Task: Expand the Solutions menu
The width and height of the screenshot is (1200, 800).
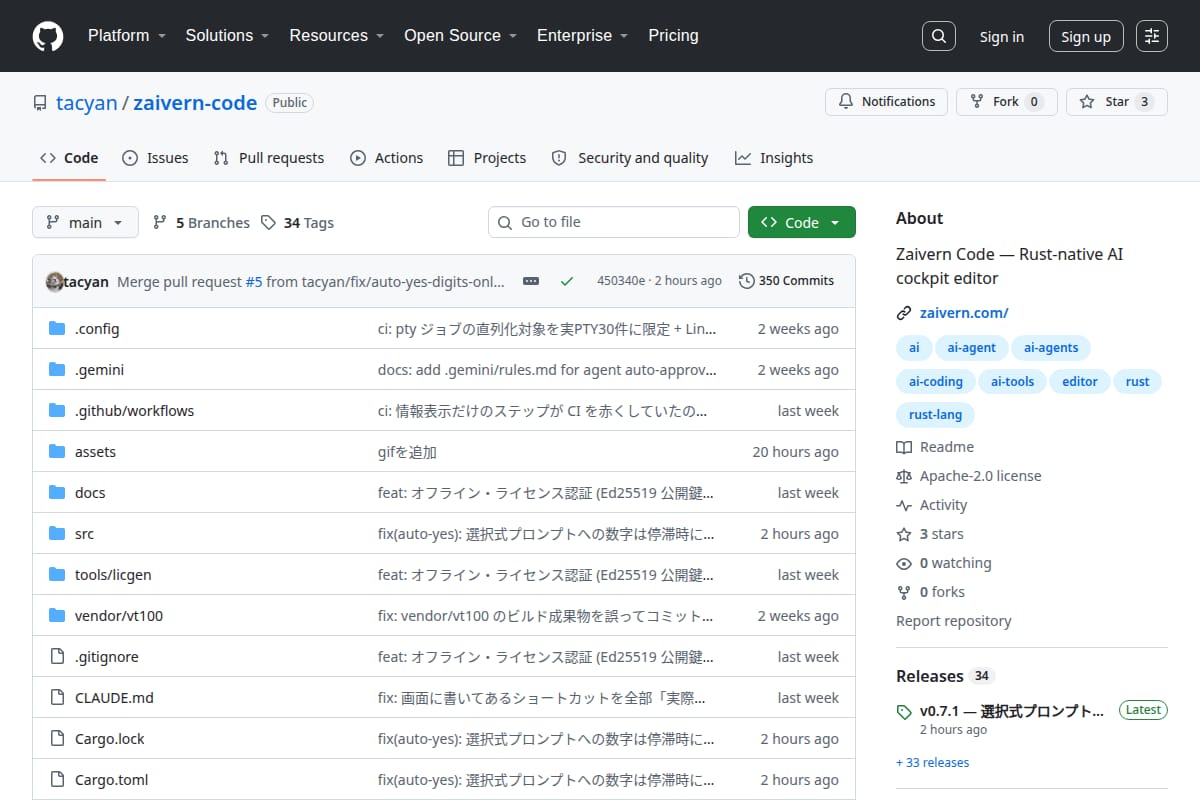Action: pyautogui.click(x=227, y=36)
